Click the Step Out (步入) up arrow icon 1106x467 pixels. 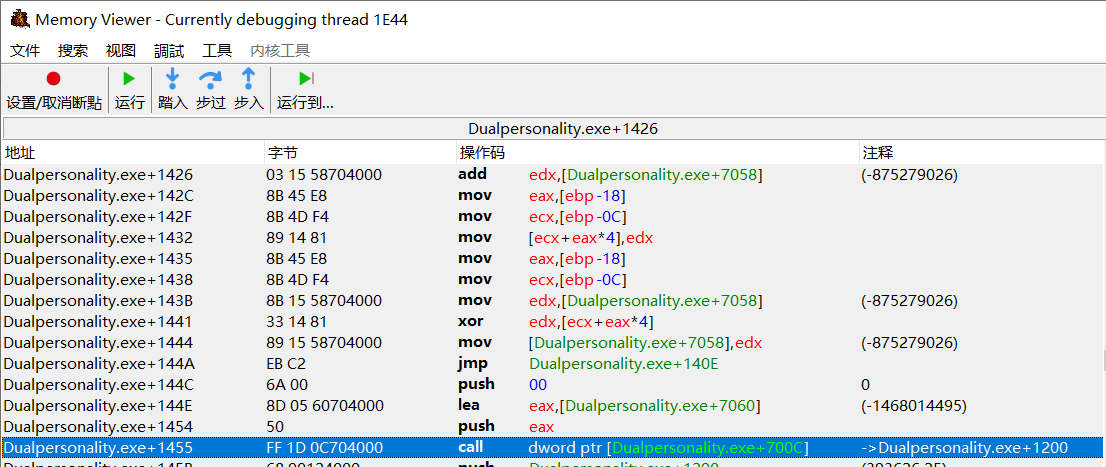[x=248, y=79]
